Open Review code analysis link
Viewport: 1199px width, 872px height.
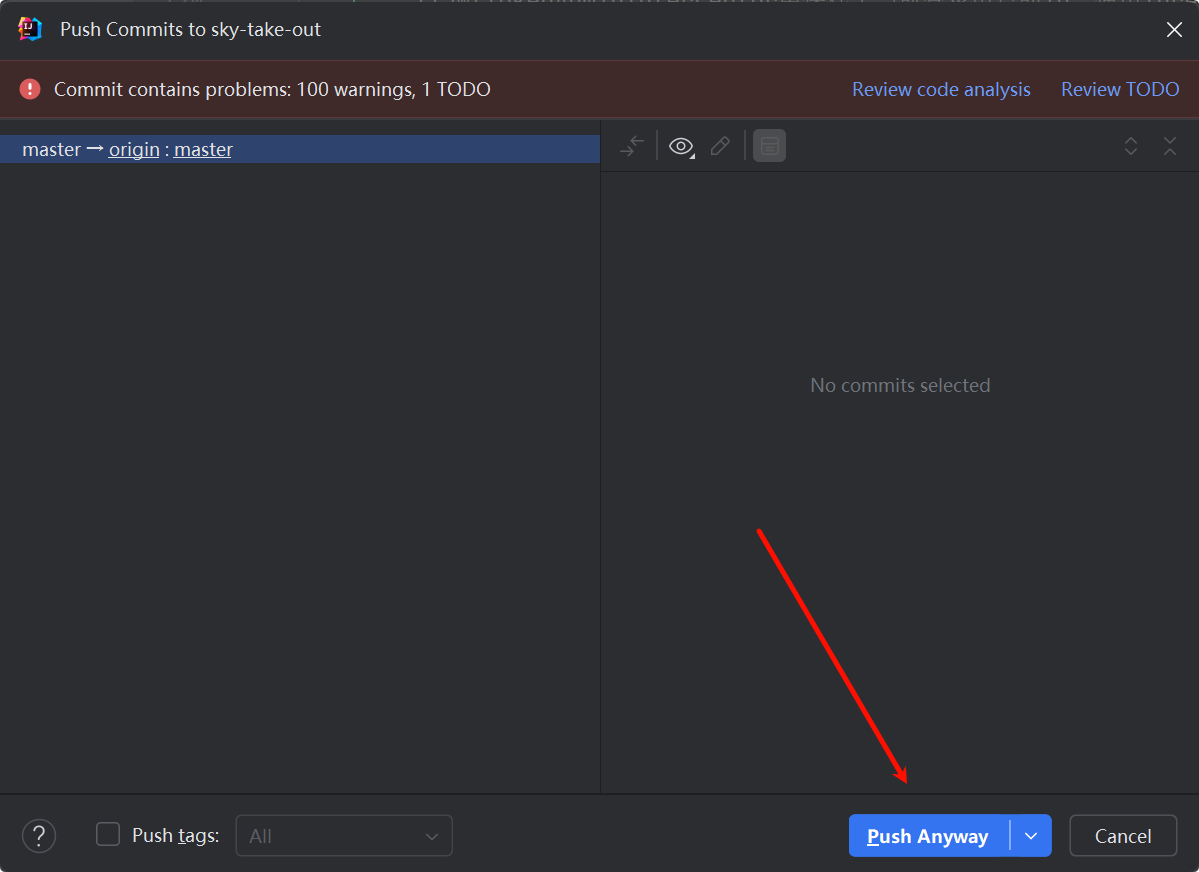pyautogui.click(x=941, y=89)
